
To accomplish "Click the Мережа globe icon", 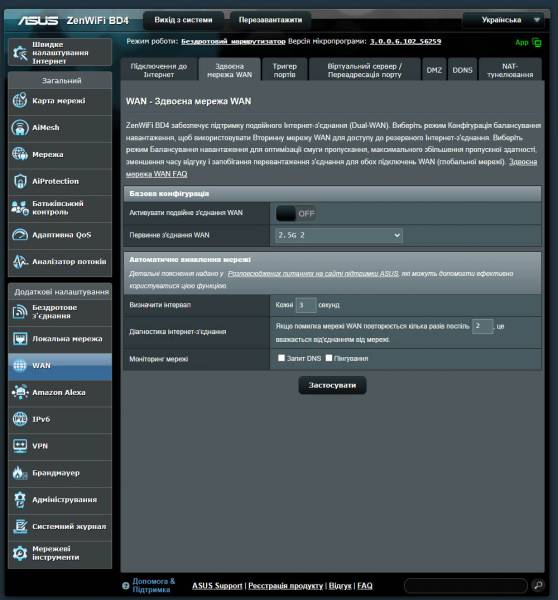I will click(20, 154).
